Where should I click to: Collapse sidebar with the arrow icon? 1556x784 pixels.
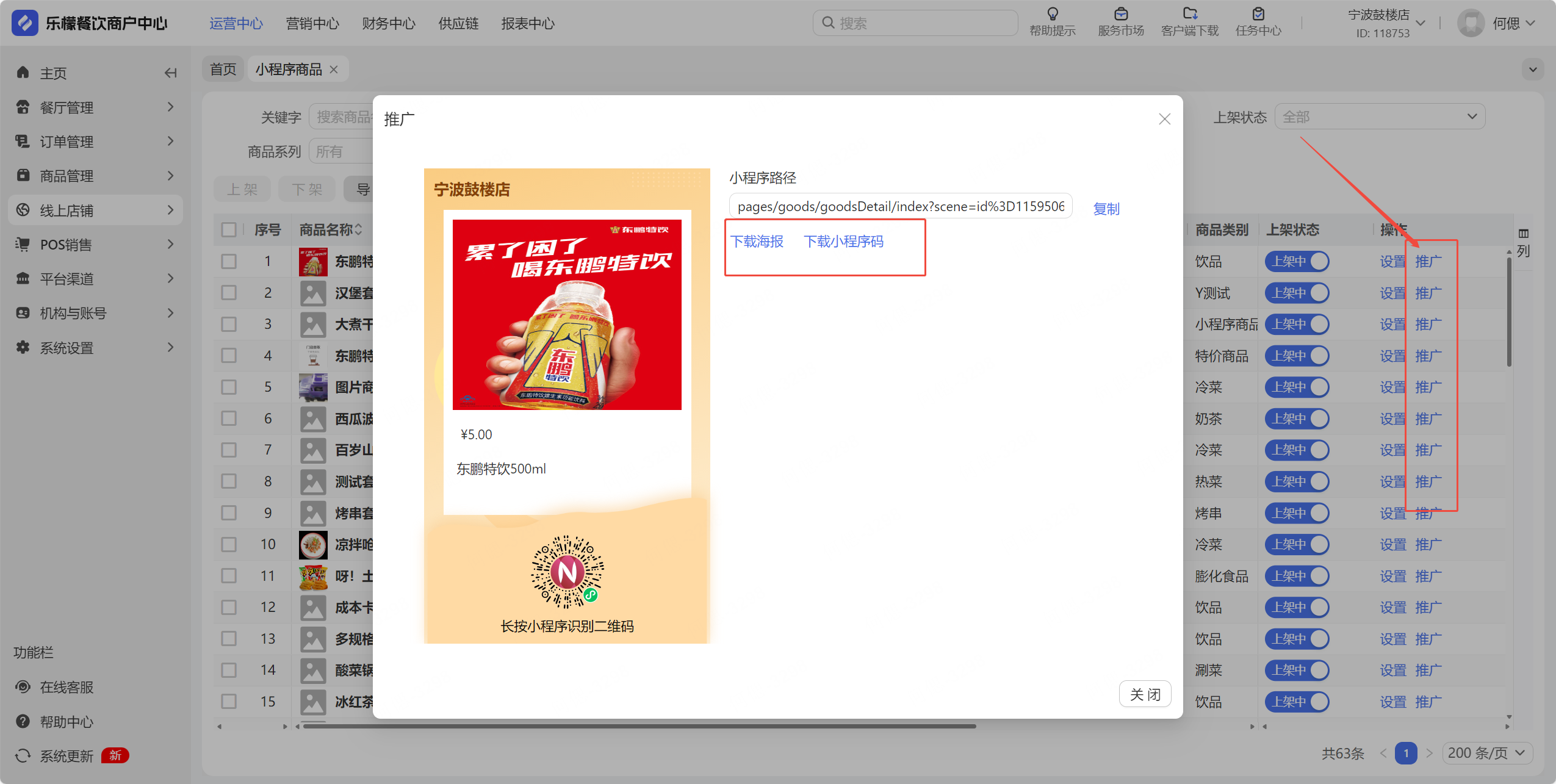pos(171,73)
